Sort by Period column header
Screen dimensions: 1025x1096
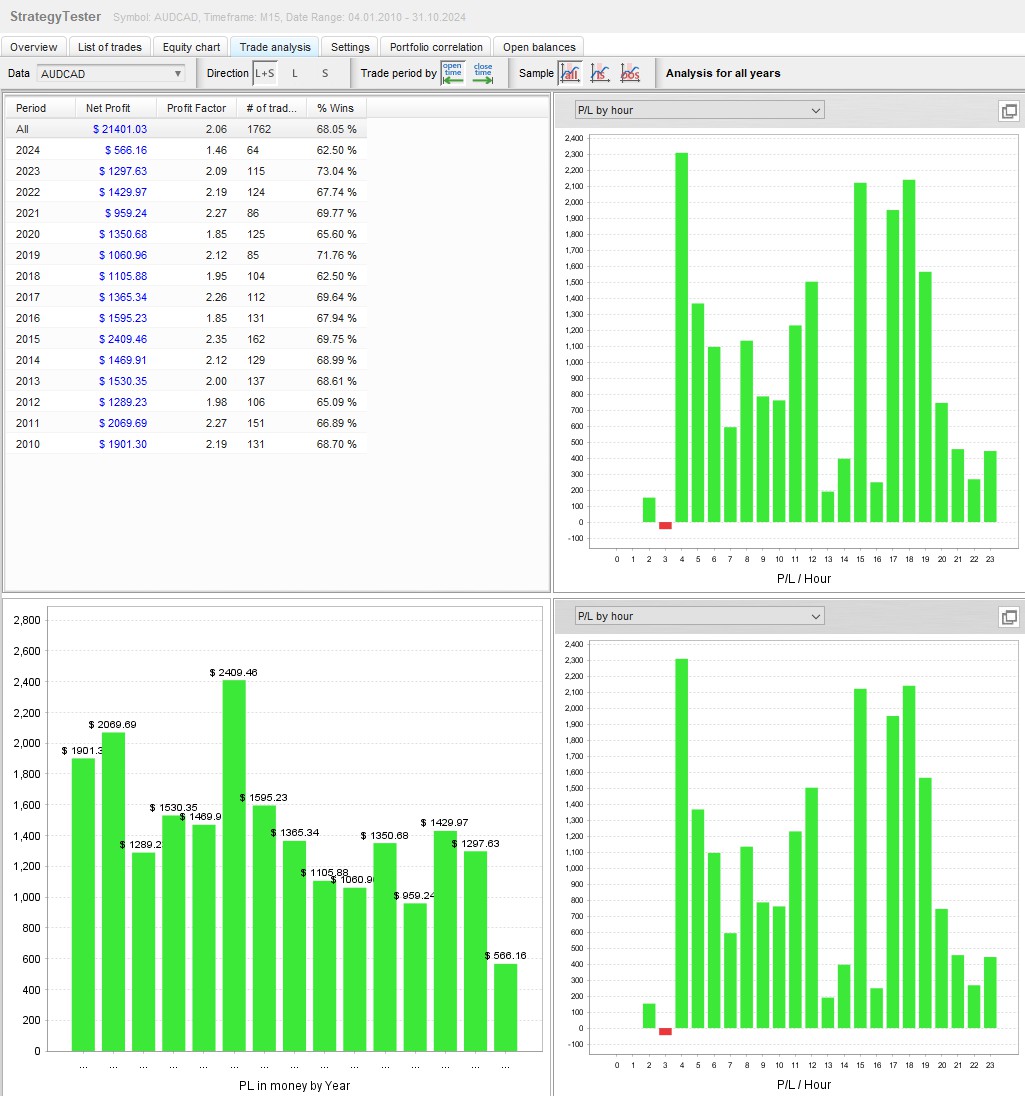point(40,108)
